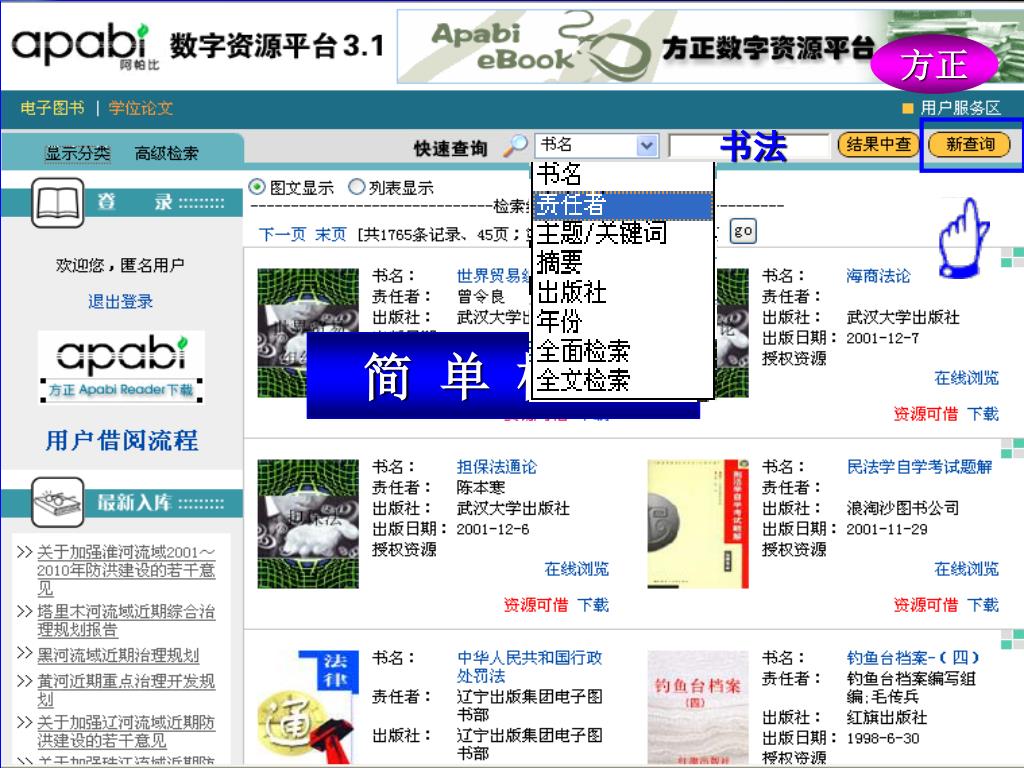
Task: Choose 摘要 option in dropdown list
Action: pos(623,263)
